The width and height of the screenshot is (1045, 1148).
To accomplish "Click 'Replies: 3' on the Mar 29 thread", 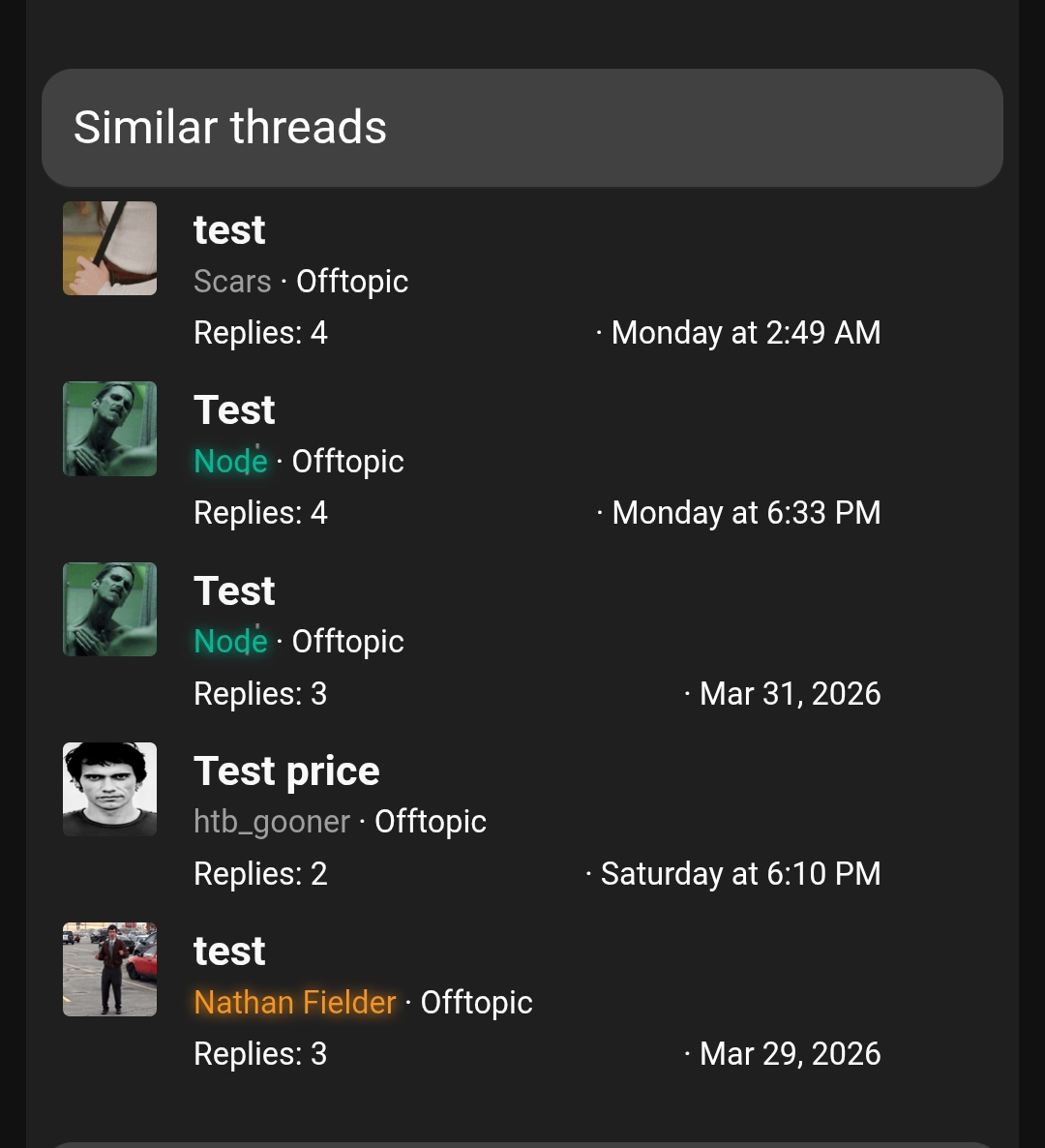I will 259,1053.
